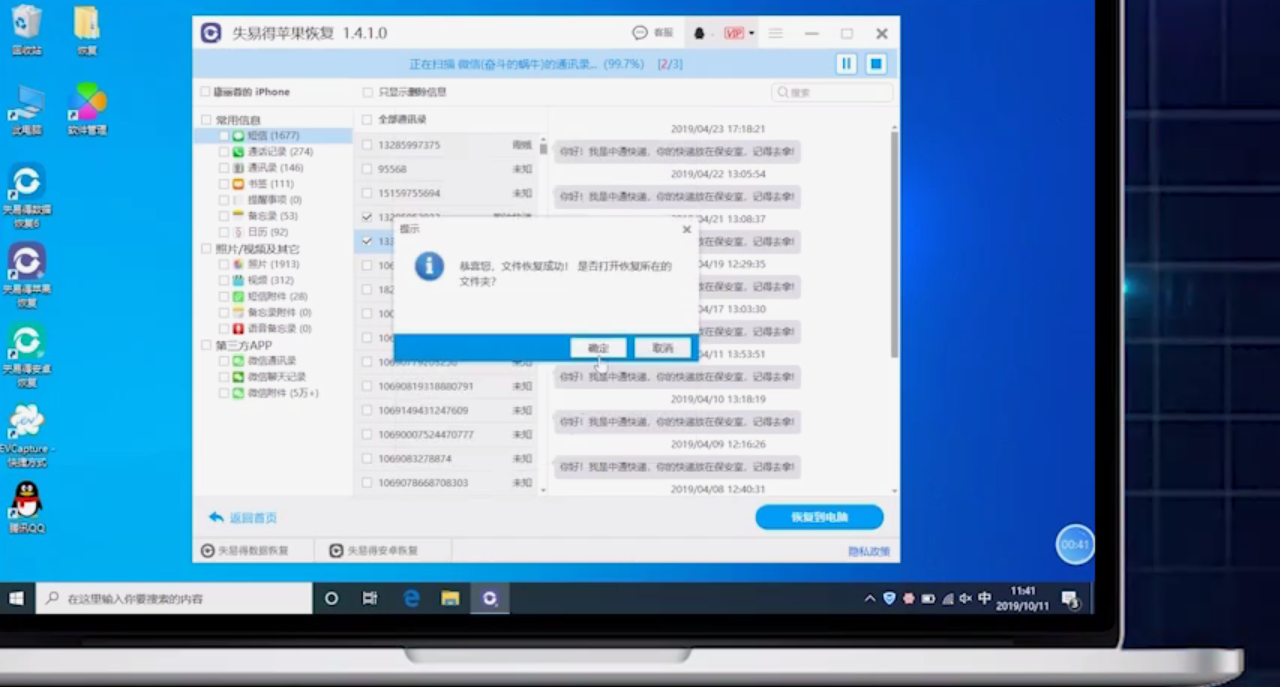The width and height of the screenshot is (1280, 687).
Task: Open 通讯录 (146) category
Action: point(275,168)
